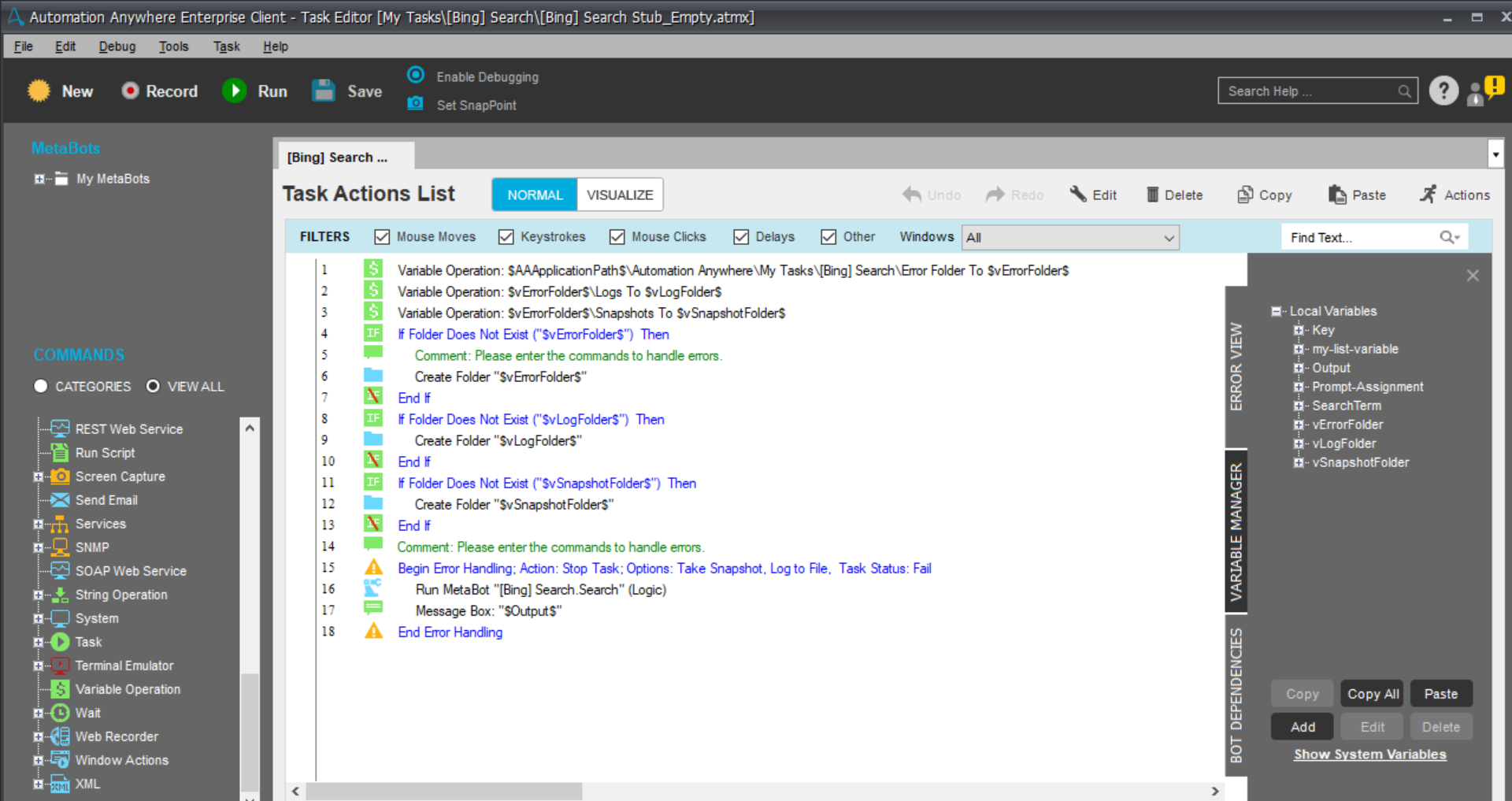
Task: Click the search magnifier in Search Help
Action: (1404, 91)
